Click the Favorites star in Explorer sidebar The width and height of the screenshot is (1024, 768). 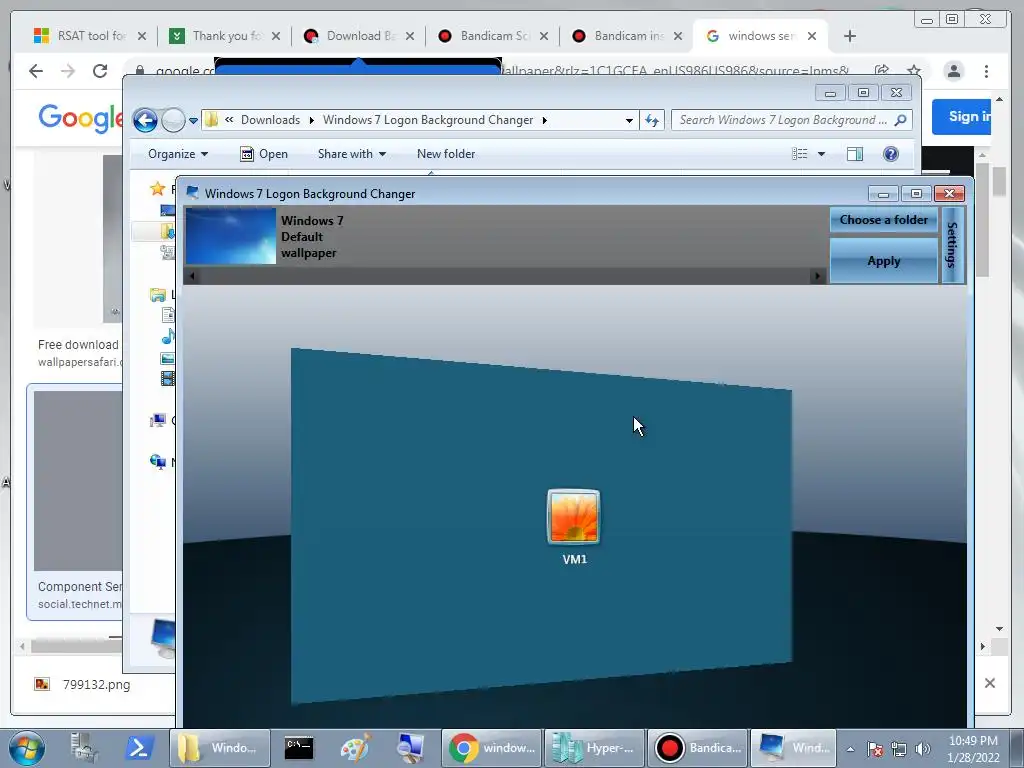tap(157, 189)
